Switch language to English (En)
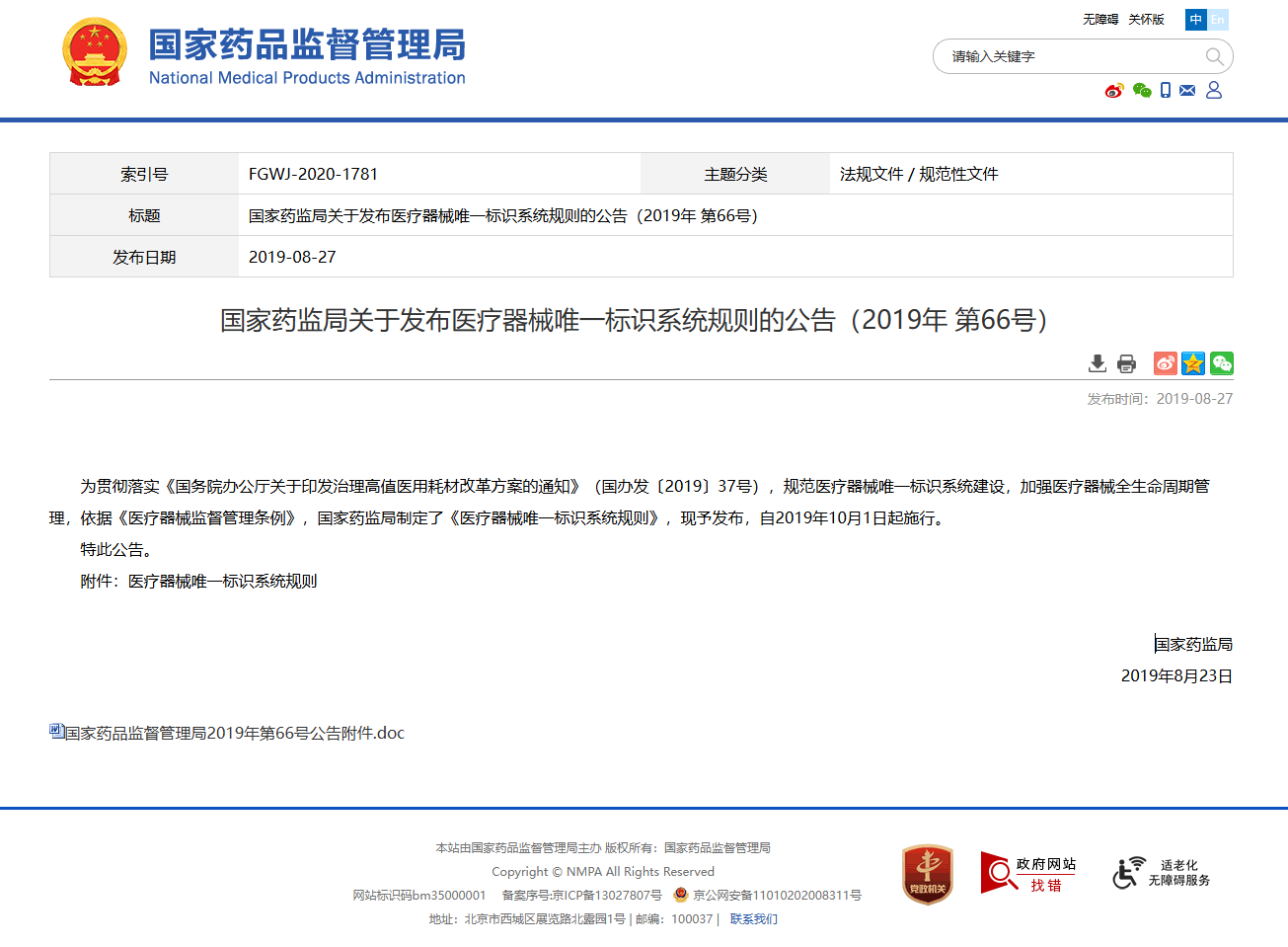Screen dimensions: 1288x947 click(1218, 20)
